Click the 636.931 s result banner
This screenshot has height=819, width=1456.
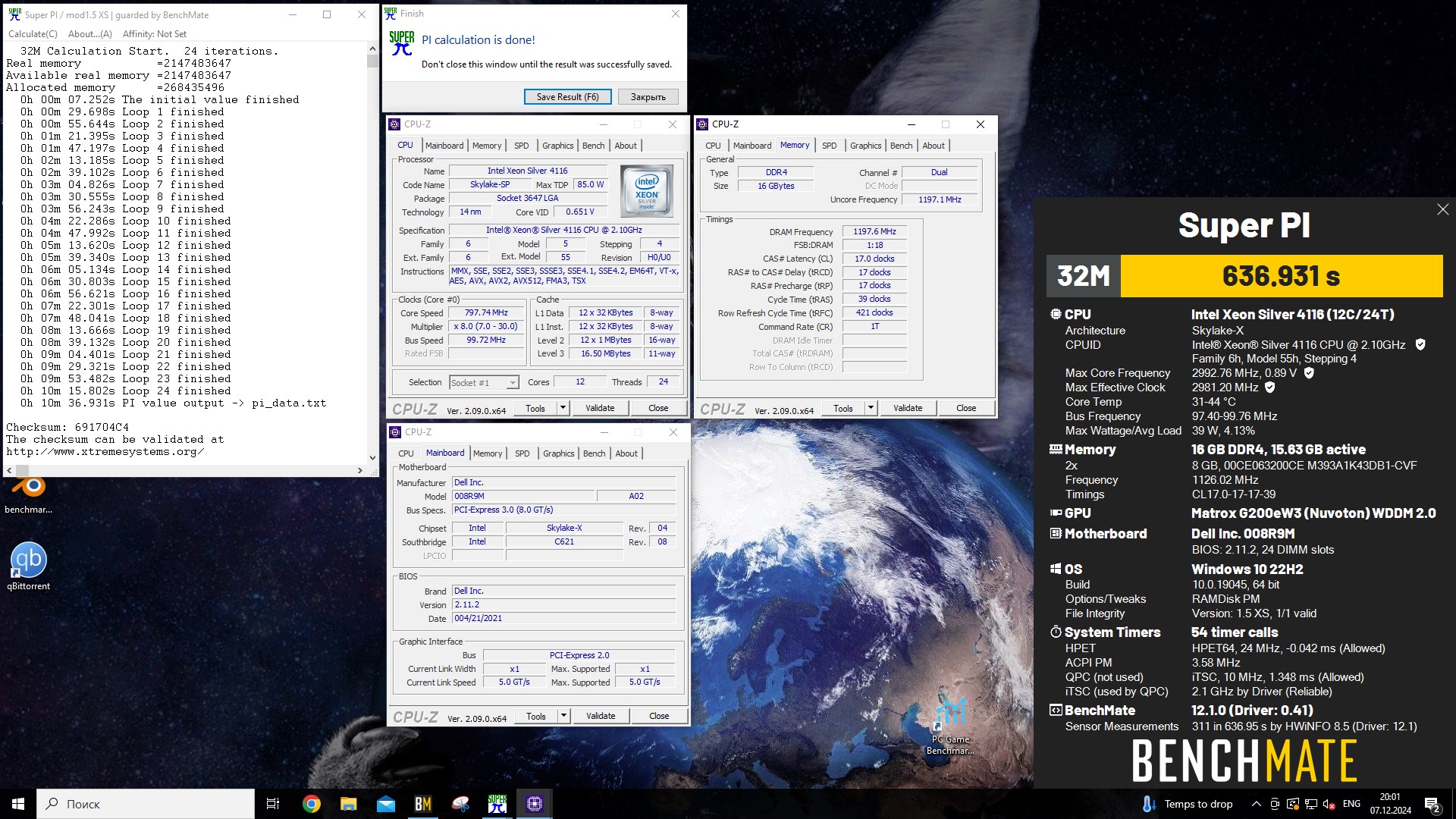click(x=1282, y=276)
